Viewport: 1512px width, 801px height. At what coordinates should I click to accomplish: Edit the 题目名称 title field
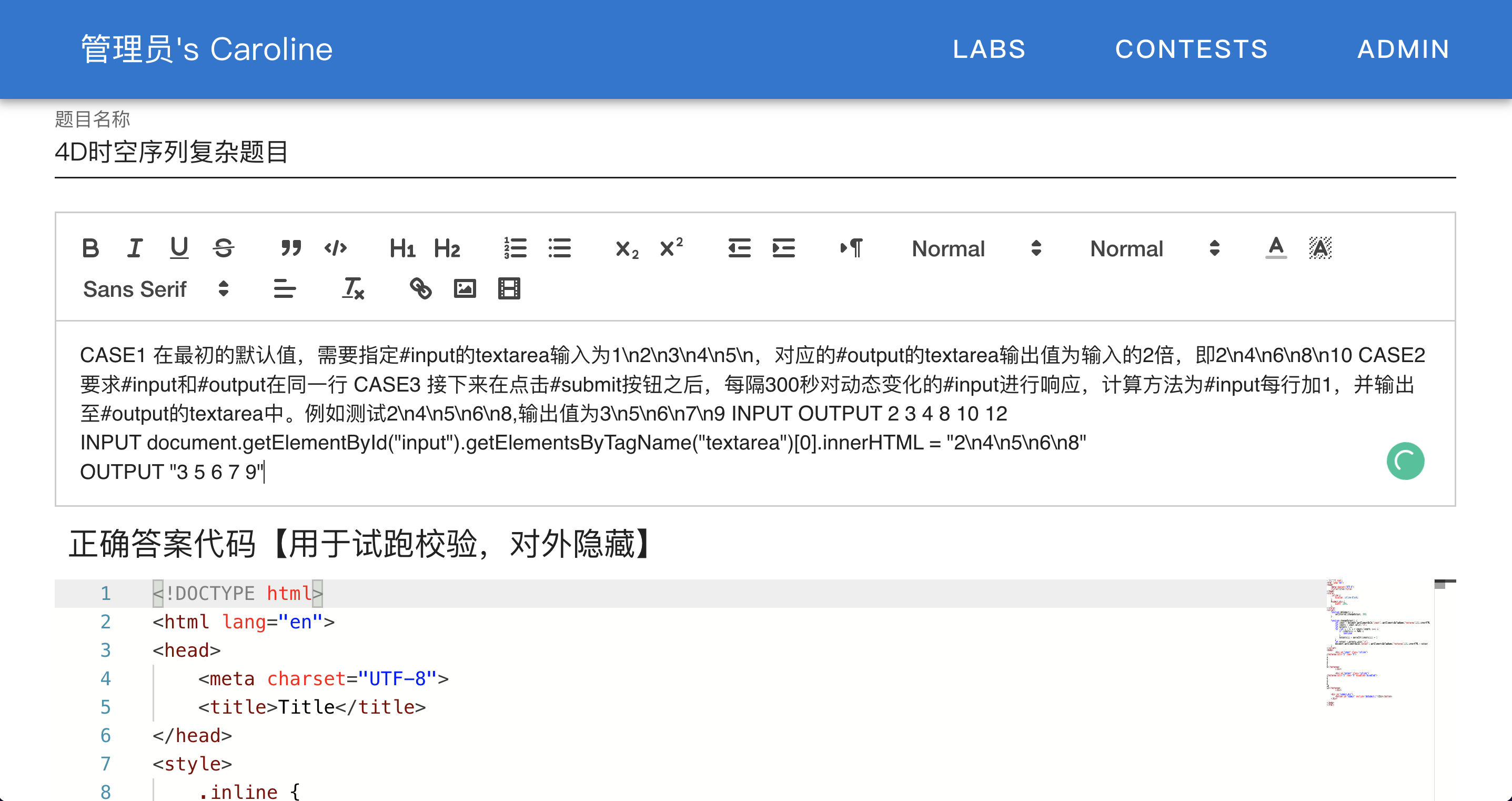(x=755, y=152)
